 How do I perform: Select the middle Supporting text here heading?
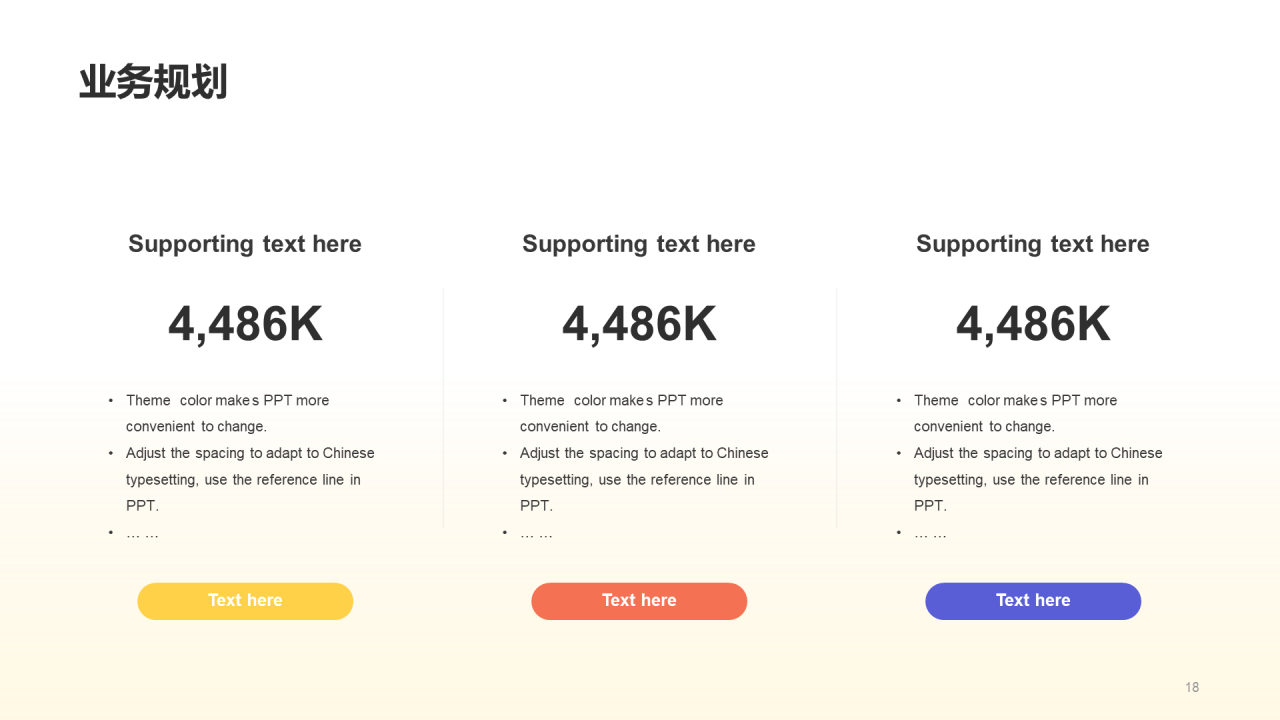coord(639,244)
